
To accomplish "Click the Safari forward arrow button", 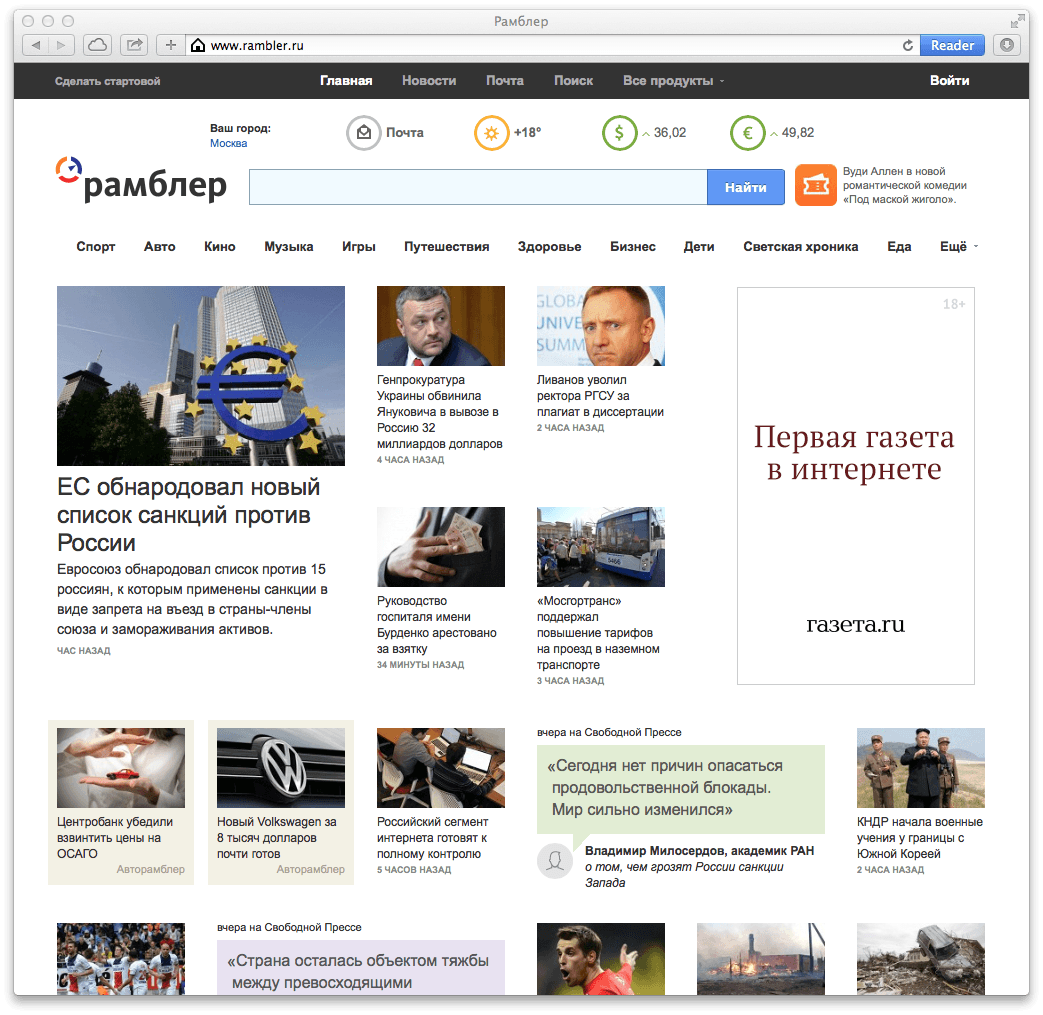I will (x=61, y=45).
